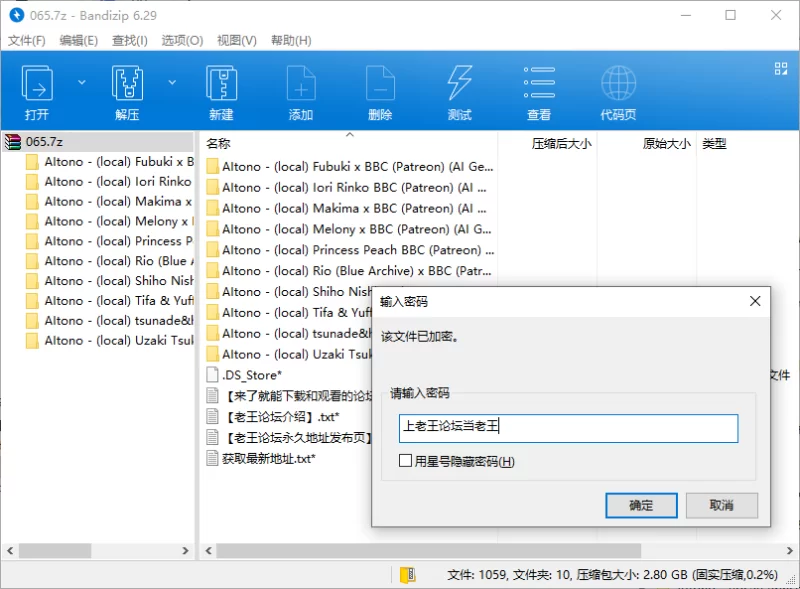Select tsunade folder in left tree
This screenshot has height=589, width=800.
click(x=110, y=321)
